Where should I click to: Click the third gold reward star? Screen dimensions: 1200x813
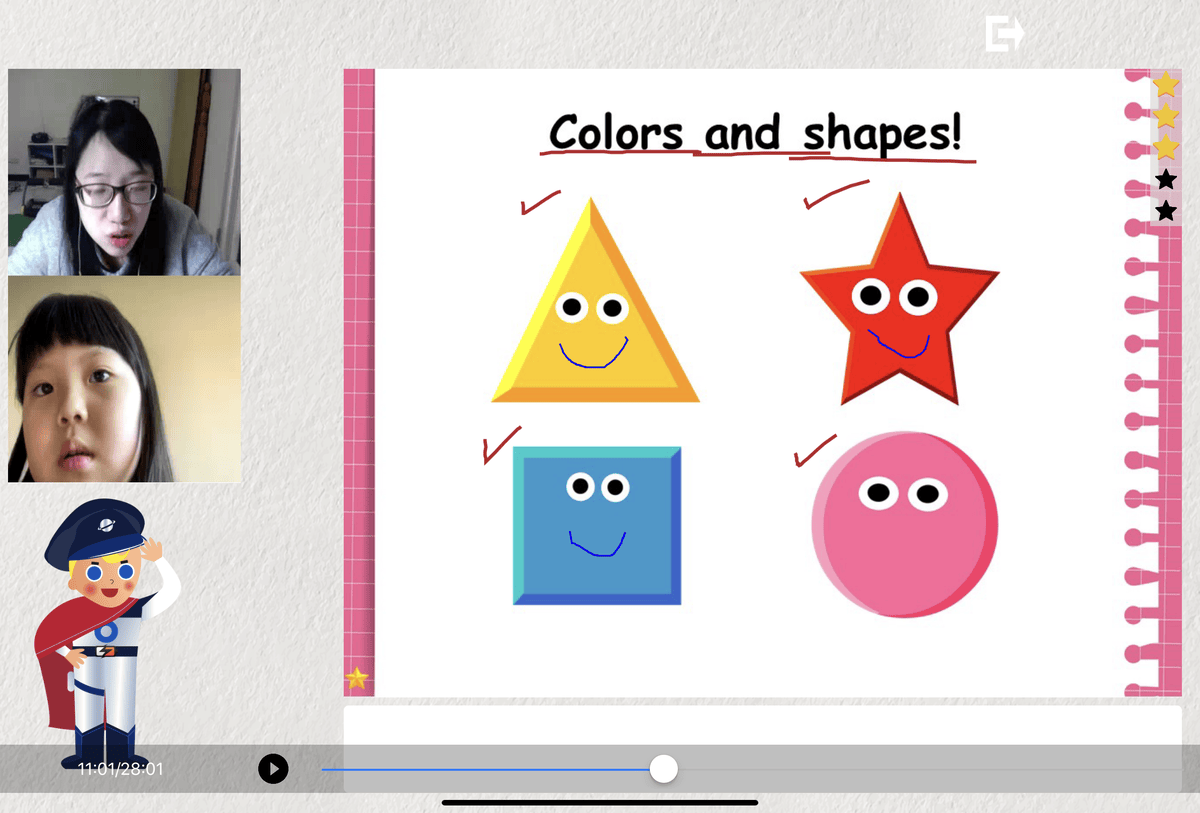pos(1165,148)
